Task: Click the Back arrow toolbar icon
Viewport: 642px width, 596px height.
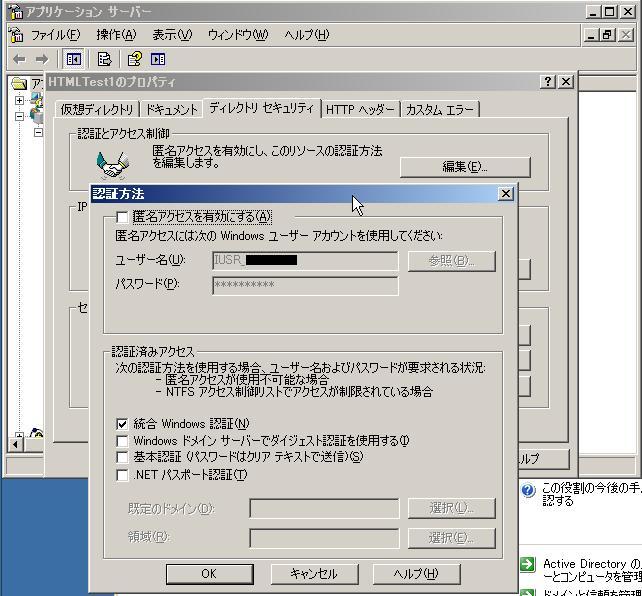Action: (19, 60)
